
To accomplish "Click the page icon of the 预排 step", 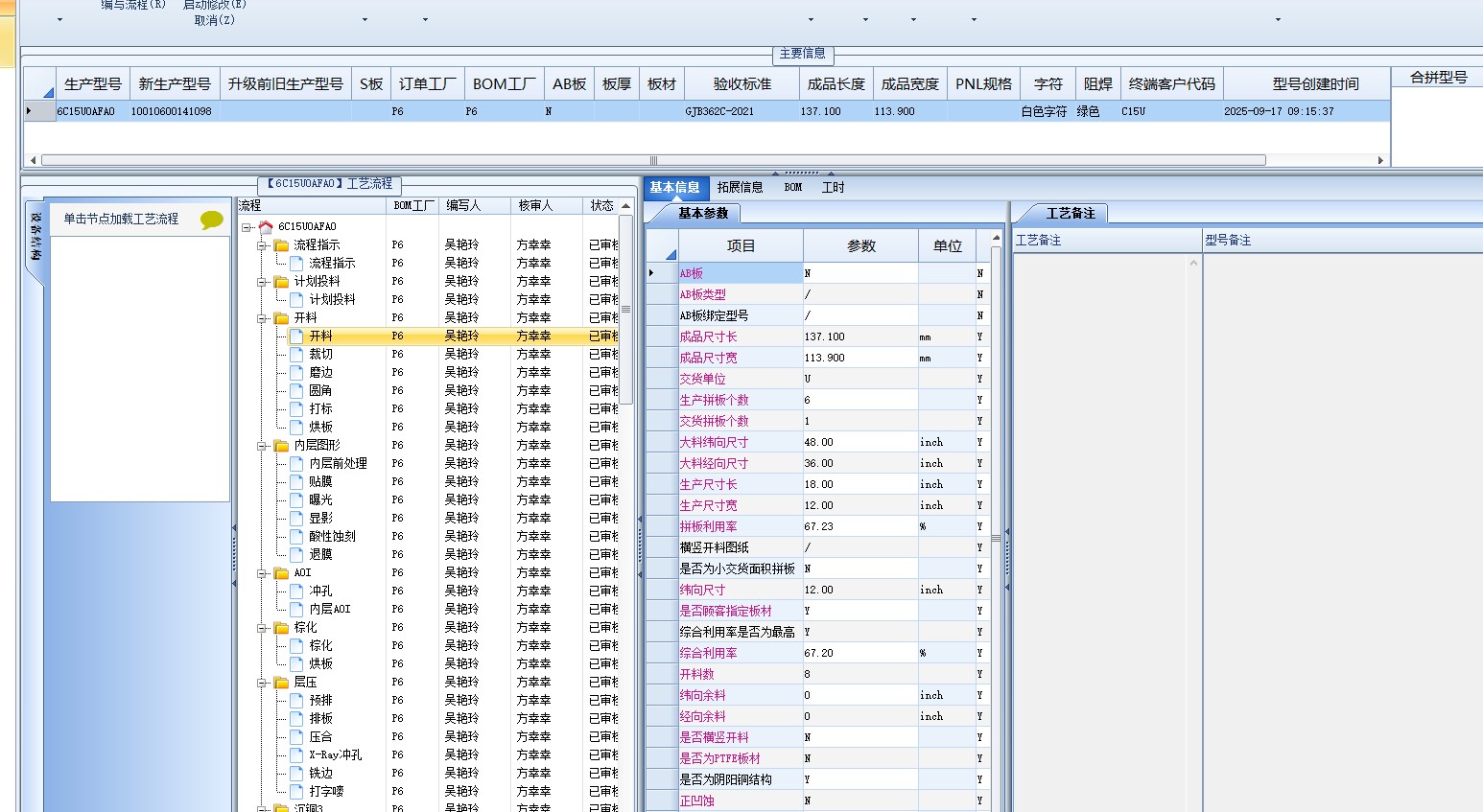I will [296, 701].
